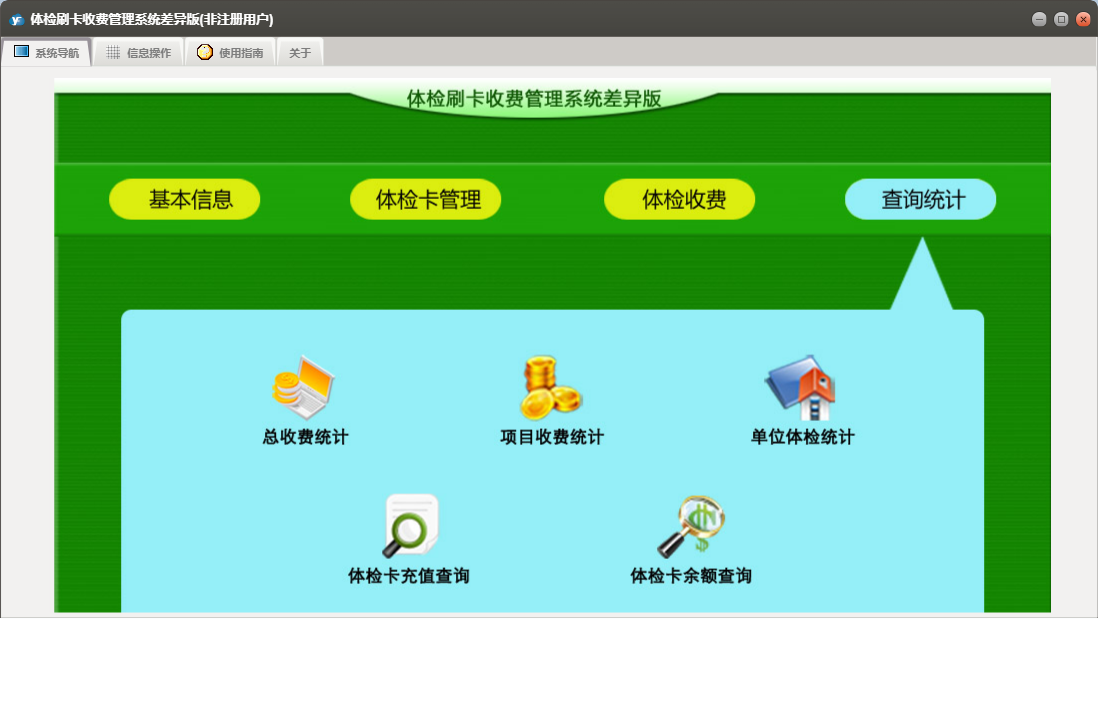Viewport: 1098px width, 719px height.
Task: Click the round icon on the 使用指南 tab
Action: (204, 52)
